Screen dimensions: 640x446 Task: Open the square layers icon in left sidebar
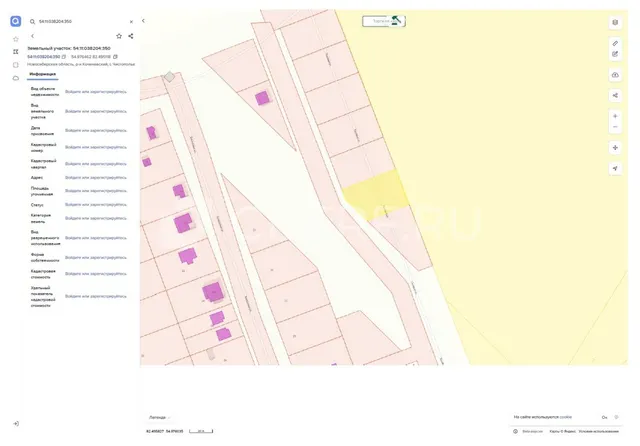[16, 65]
